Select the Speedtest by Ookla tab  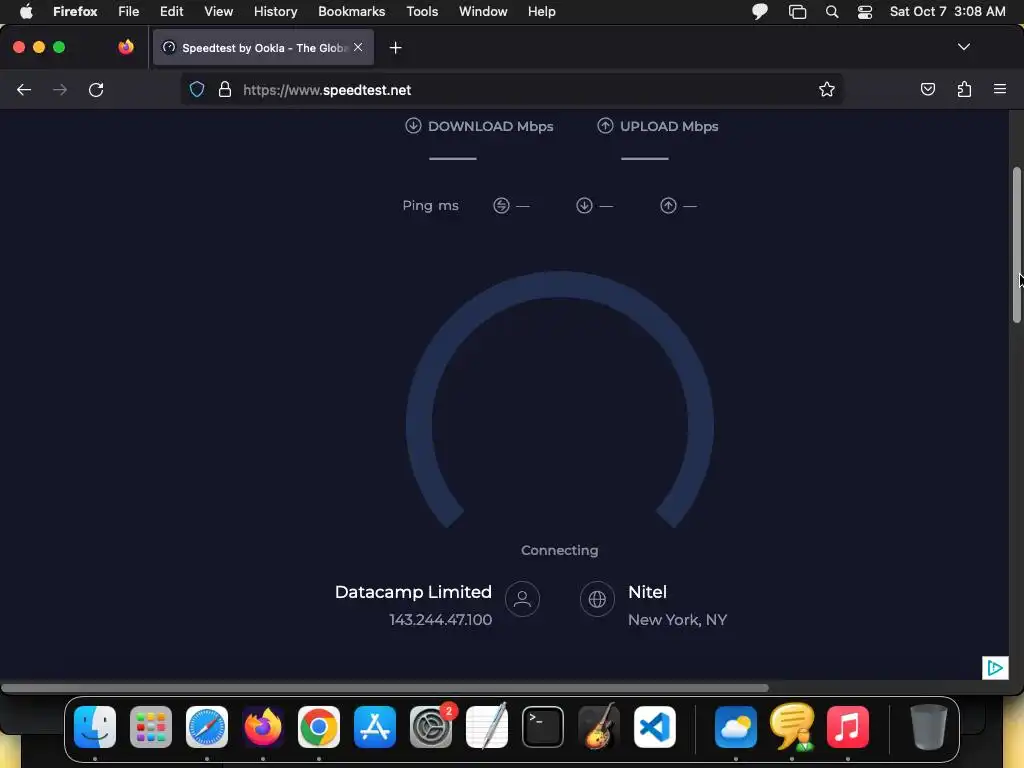coord(263,48)
